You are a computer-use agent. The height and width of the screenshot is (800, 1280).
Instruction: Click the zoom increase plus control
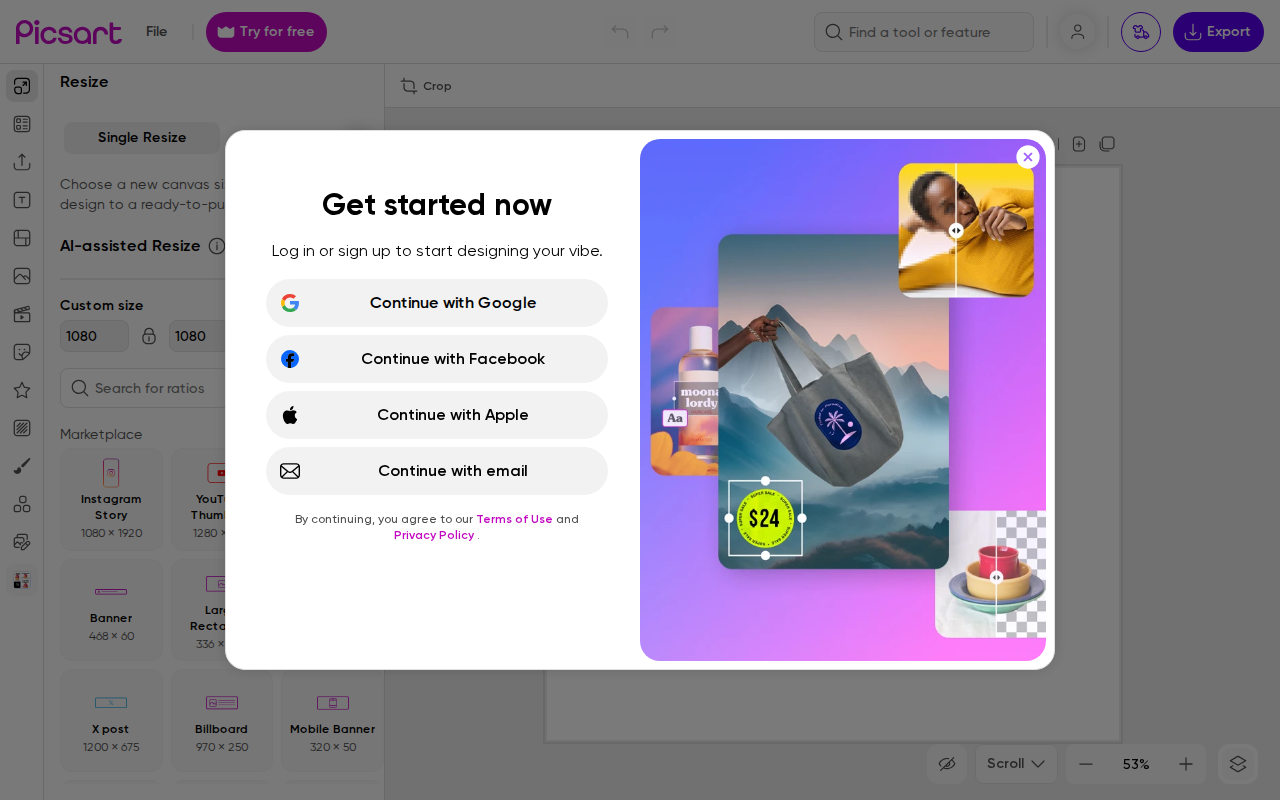(1185, 764)
